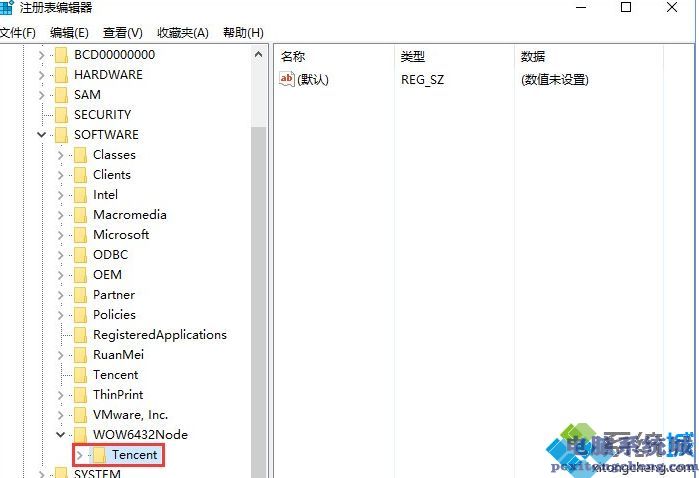
Task: Click the RuanMei folder icon
Action: coord(80,355)
